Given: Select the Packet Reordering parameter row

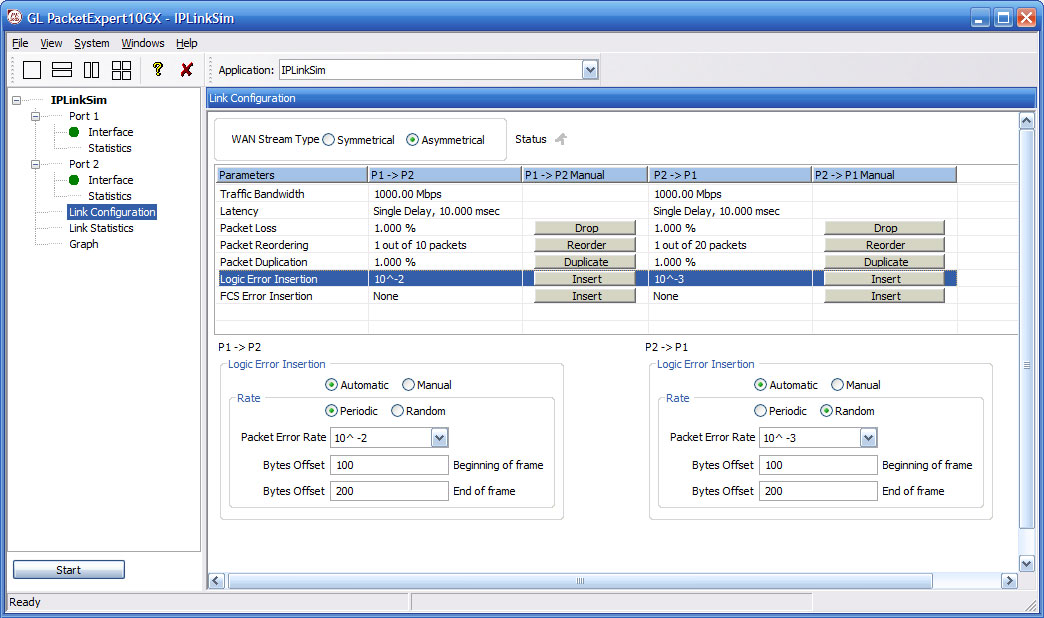Looking at the screenshot, I should point(587,245).
